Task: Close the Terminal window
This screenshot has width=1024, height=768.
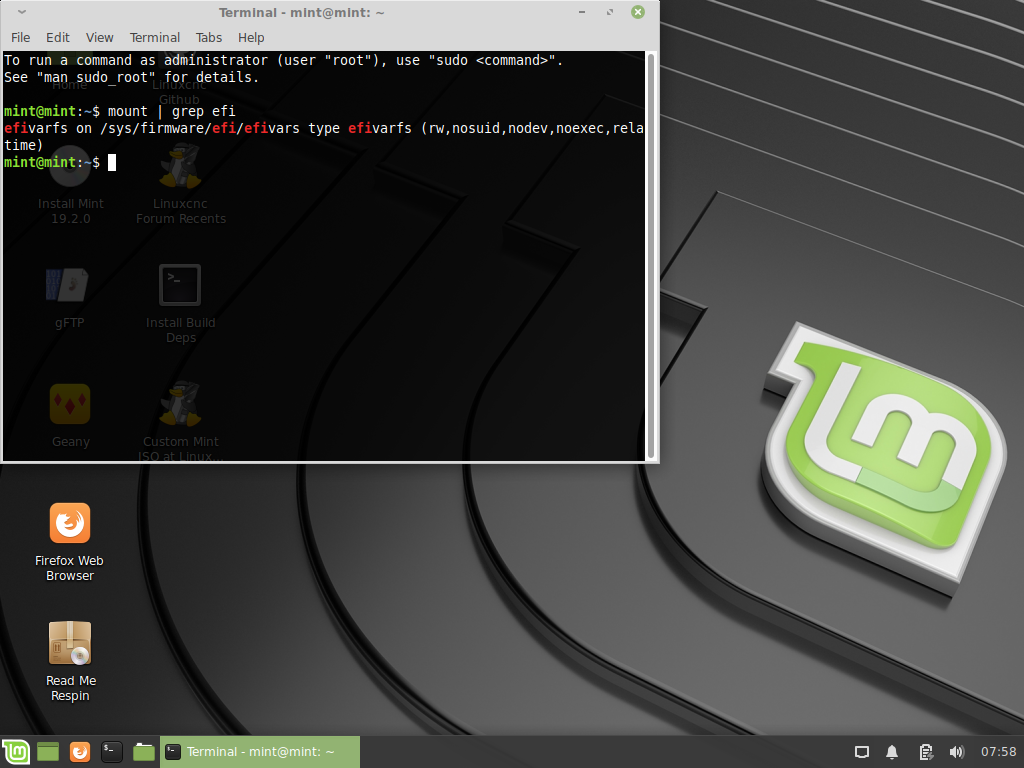Action: (638, 12)
